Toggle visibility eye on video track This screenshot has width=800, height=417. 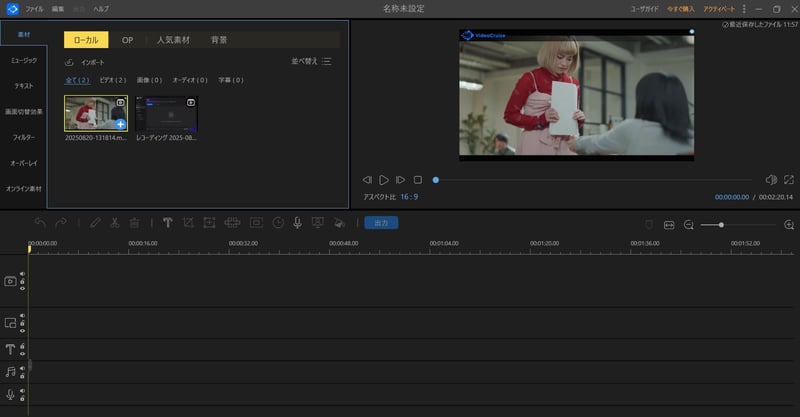tap(22, 288)
